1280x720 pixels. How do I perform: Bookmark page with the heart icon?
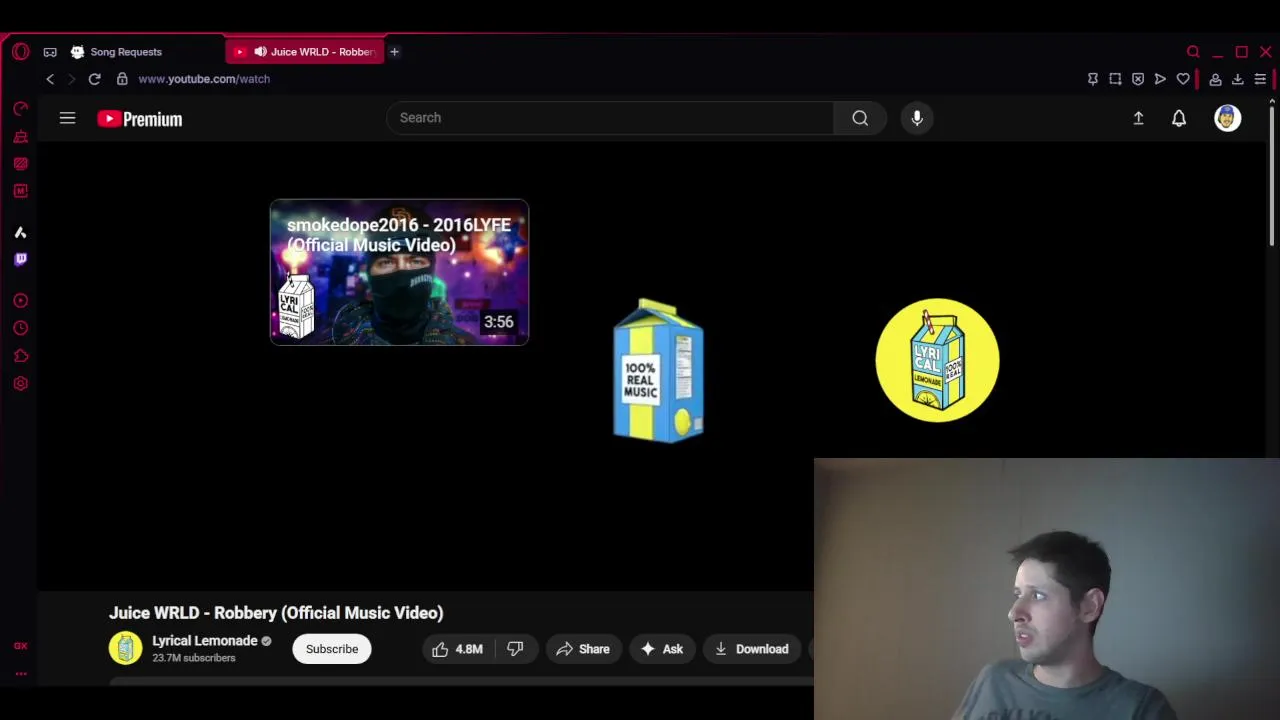coord(1183,79)
